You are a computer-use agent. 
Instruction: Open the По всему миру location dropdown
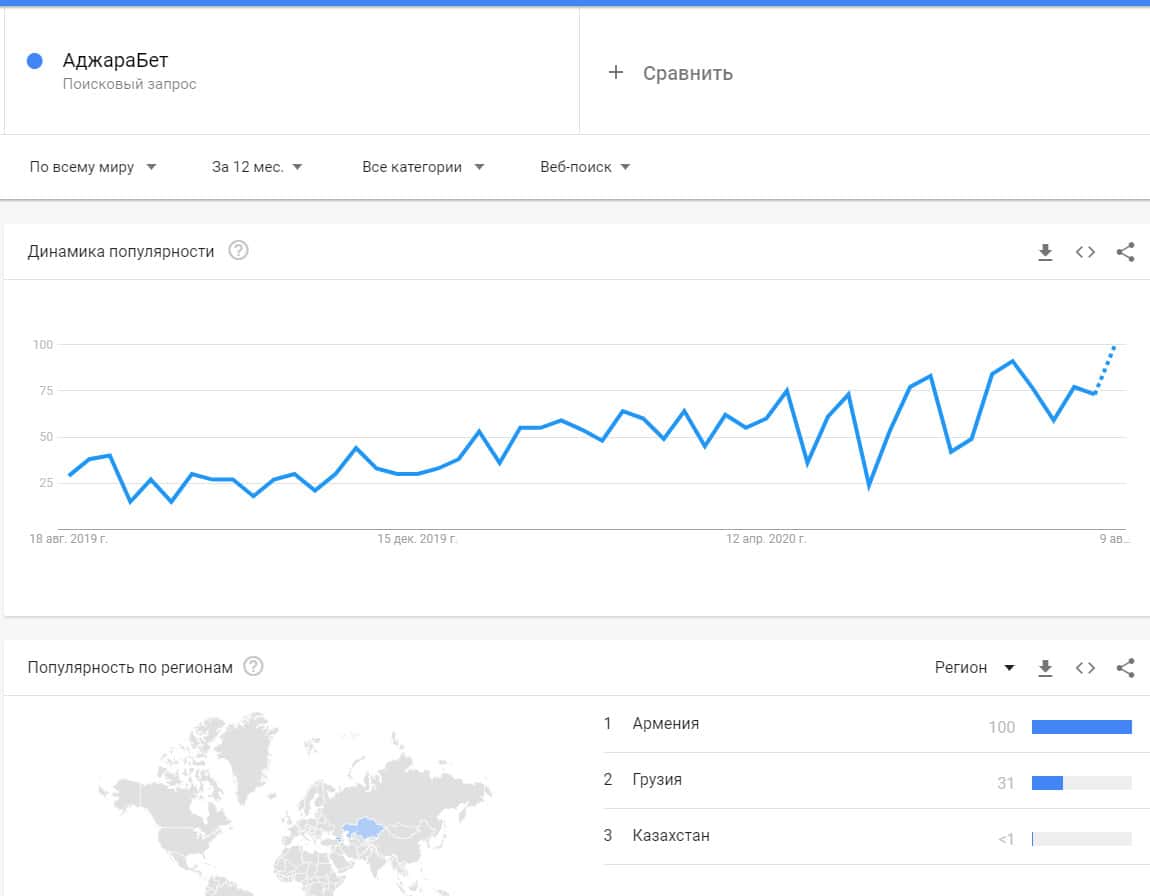[93, 167]
